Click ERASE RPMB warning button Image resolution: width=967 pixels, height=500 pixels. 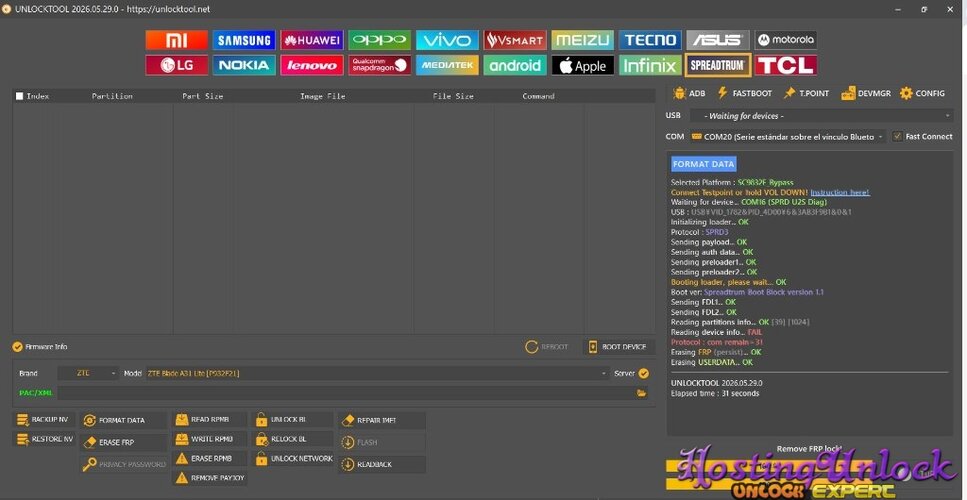210,459
